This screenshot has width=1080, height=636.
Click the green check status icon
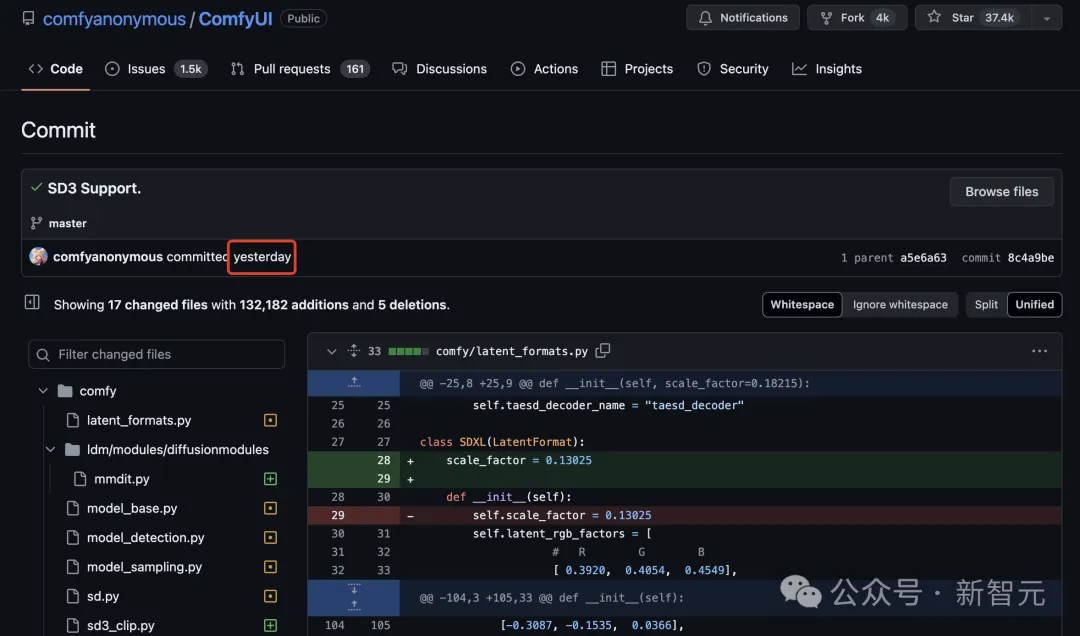point(36,188)
